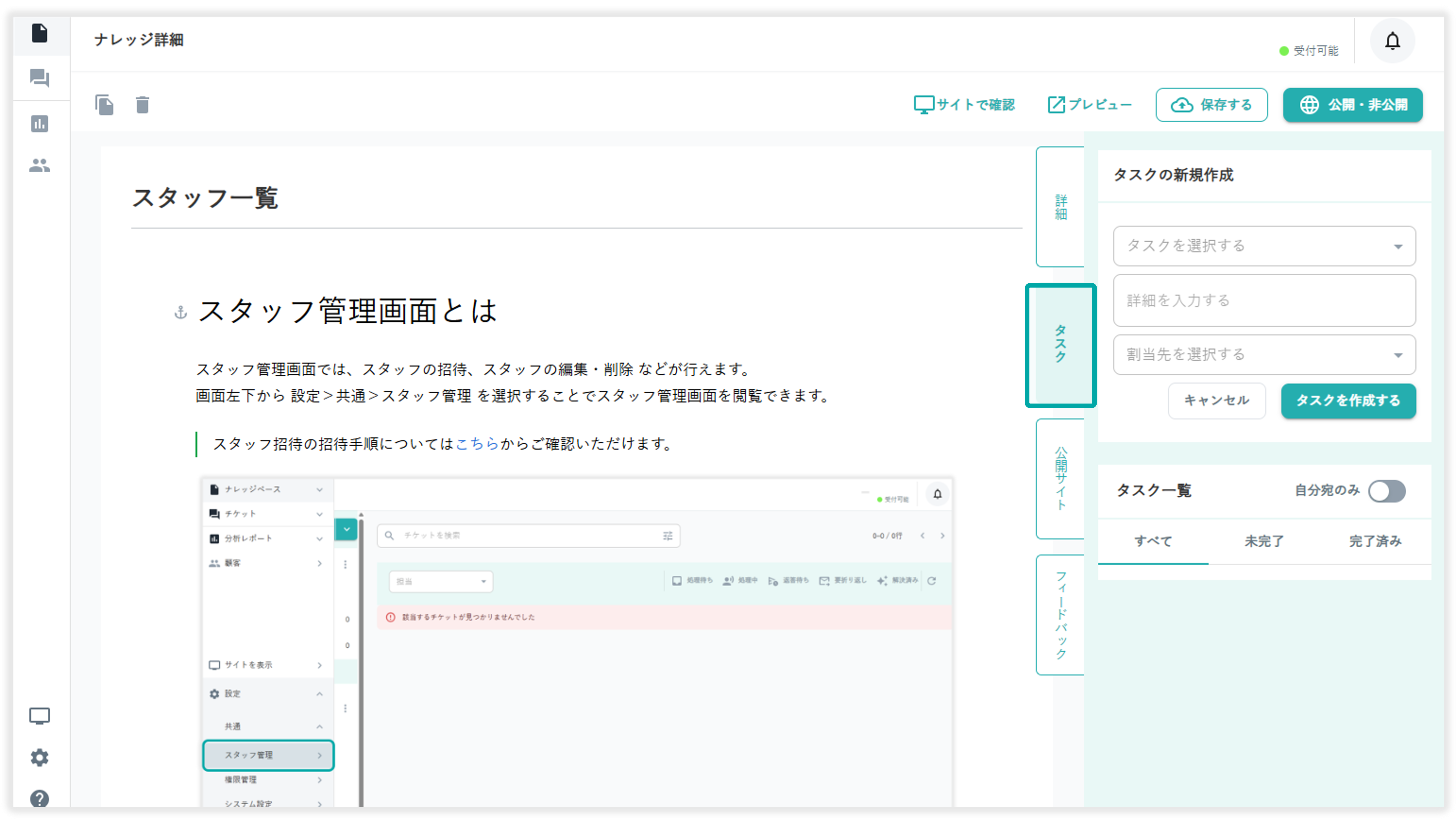The image size is (1456, 819).
Task: Click the help question mark icon
Action: click(x=39, y=798)
